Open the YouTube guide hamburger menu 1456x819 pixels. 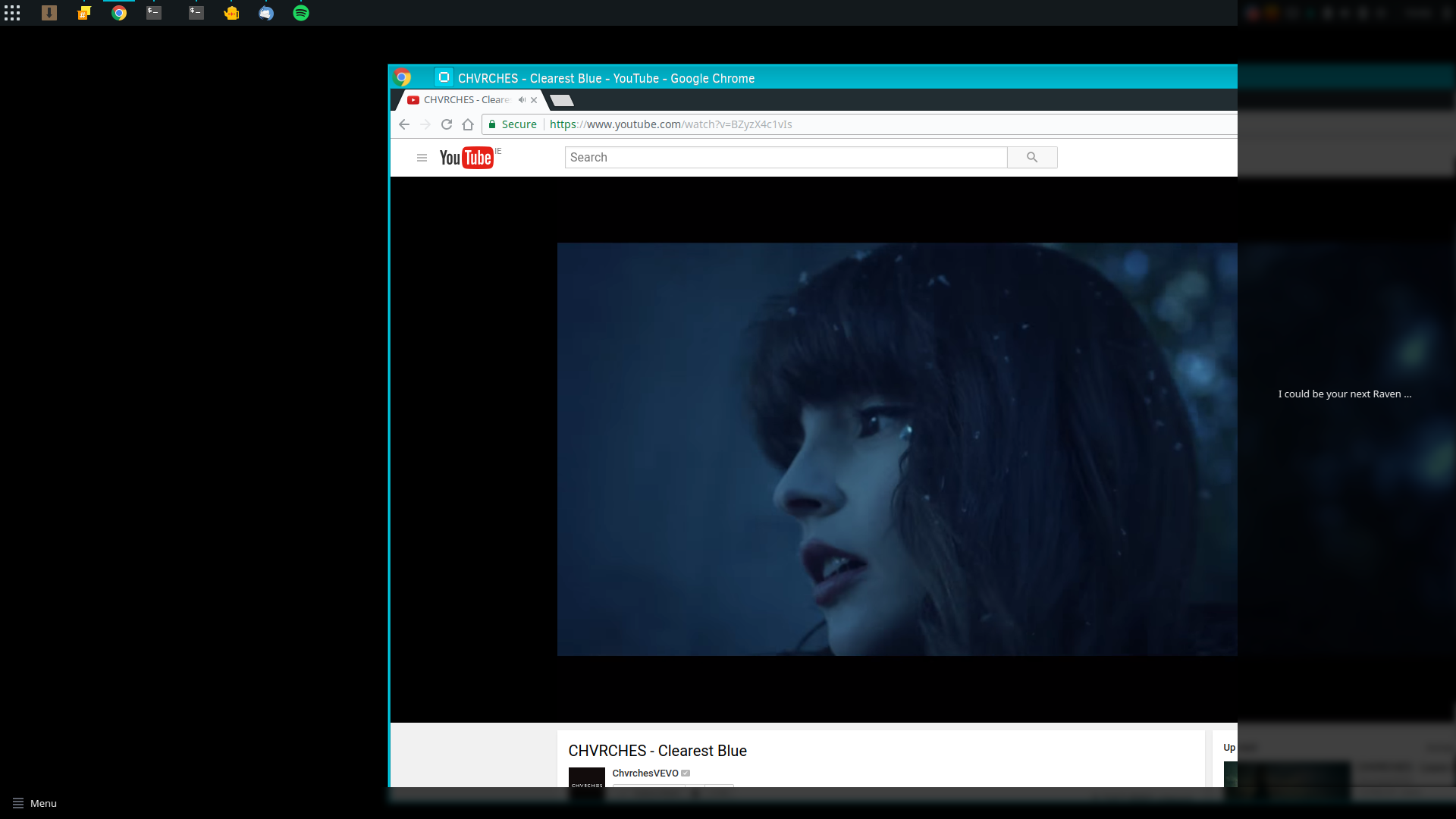tap(422, 158)
